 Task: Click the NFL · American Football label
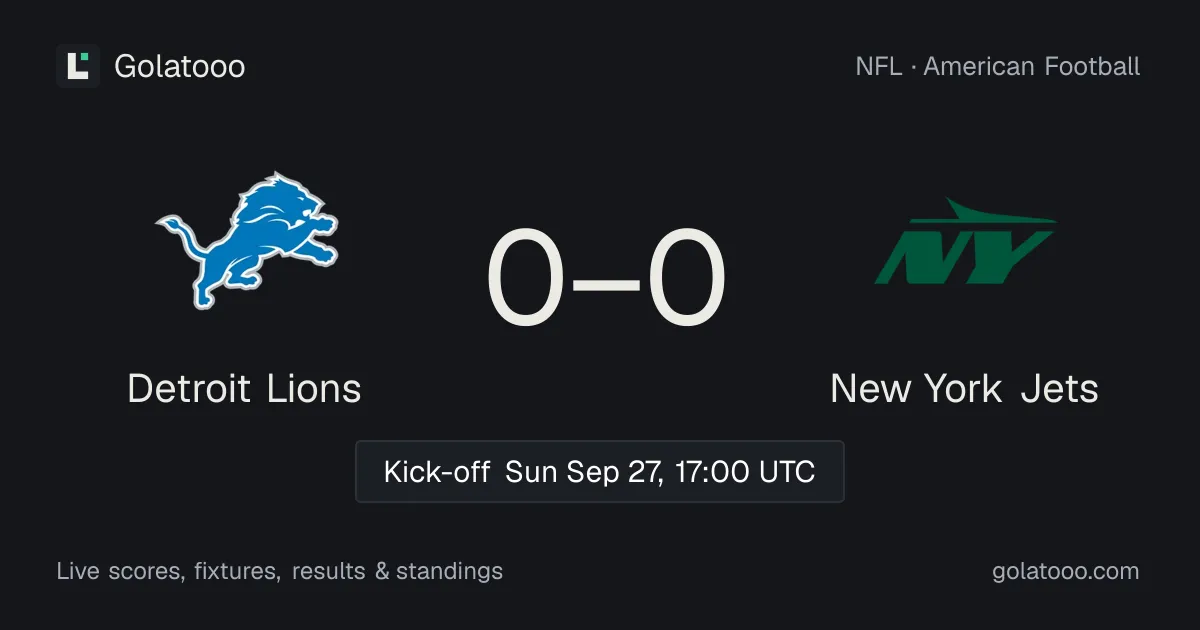[x=998, y=67]
